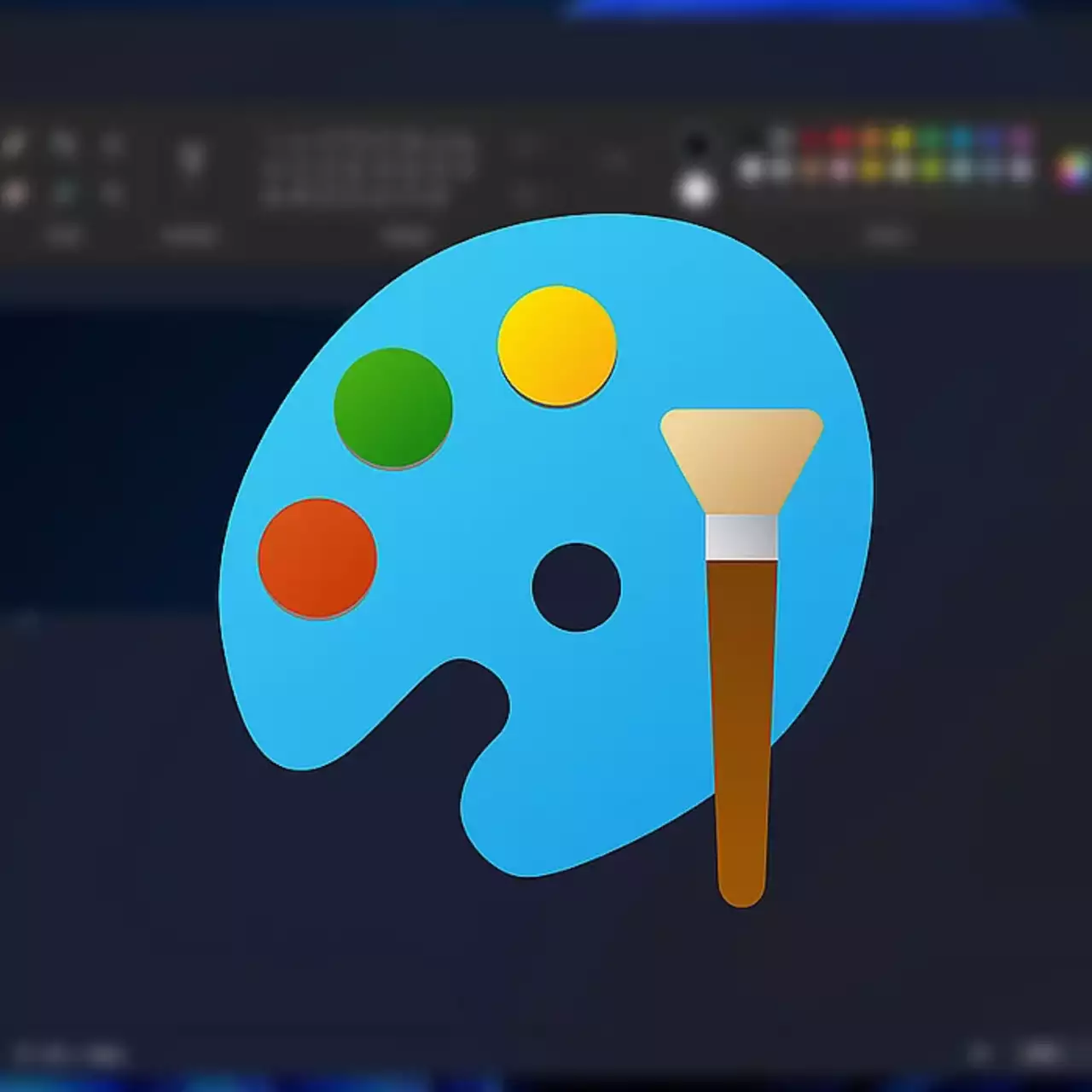The height and width of the screenshot is (1092, 1092).
Task: Select the black Color 1 circle
Action: 696,145
